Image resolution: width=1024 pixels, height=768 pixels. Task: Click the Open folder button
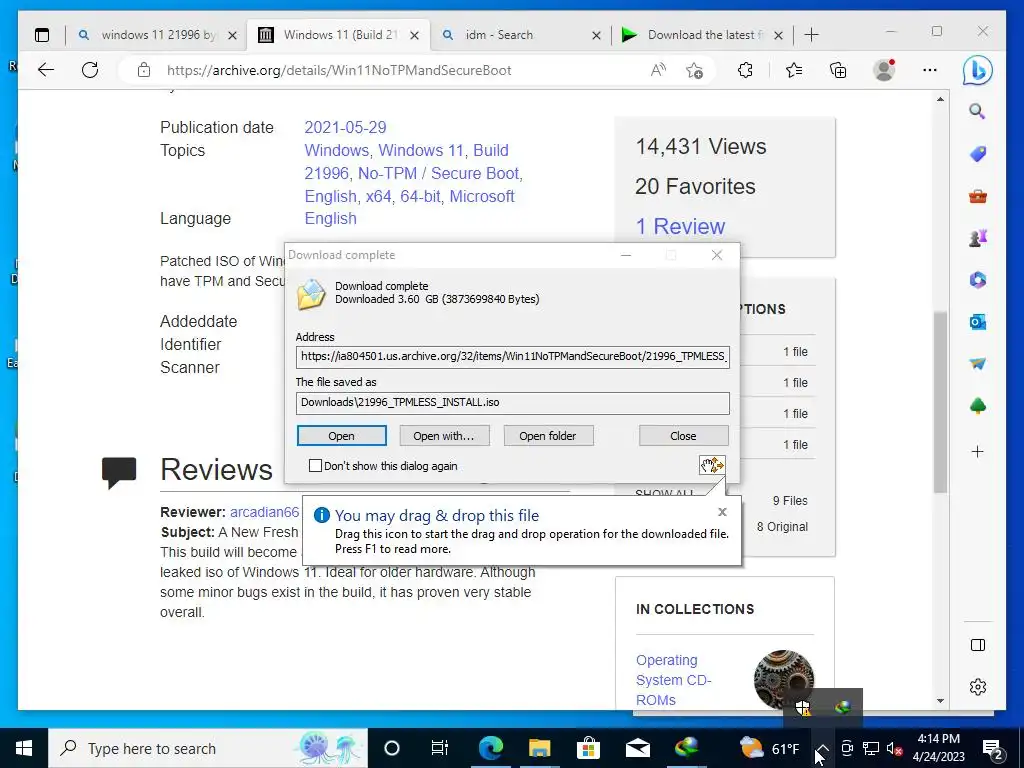tap(548, 436)
